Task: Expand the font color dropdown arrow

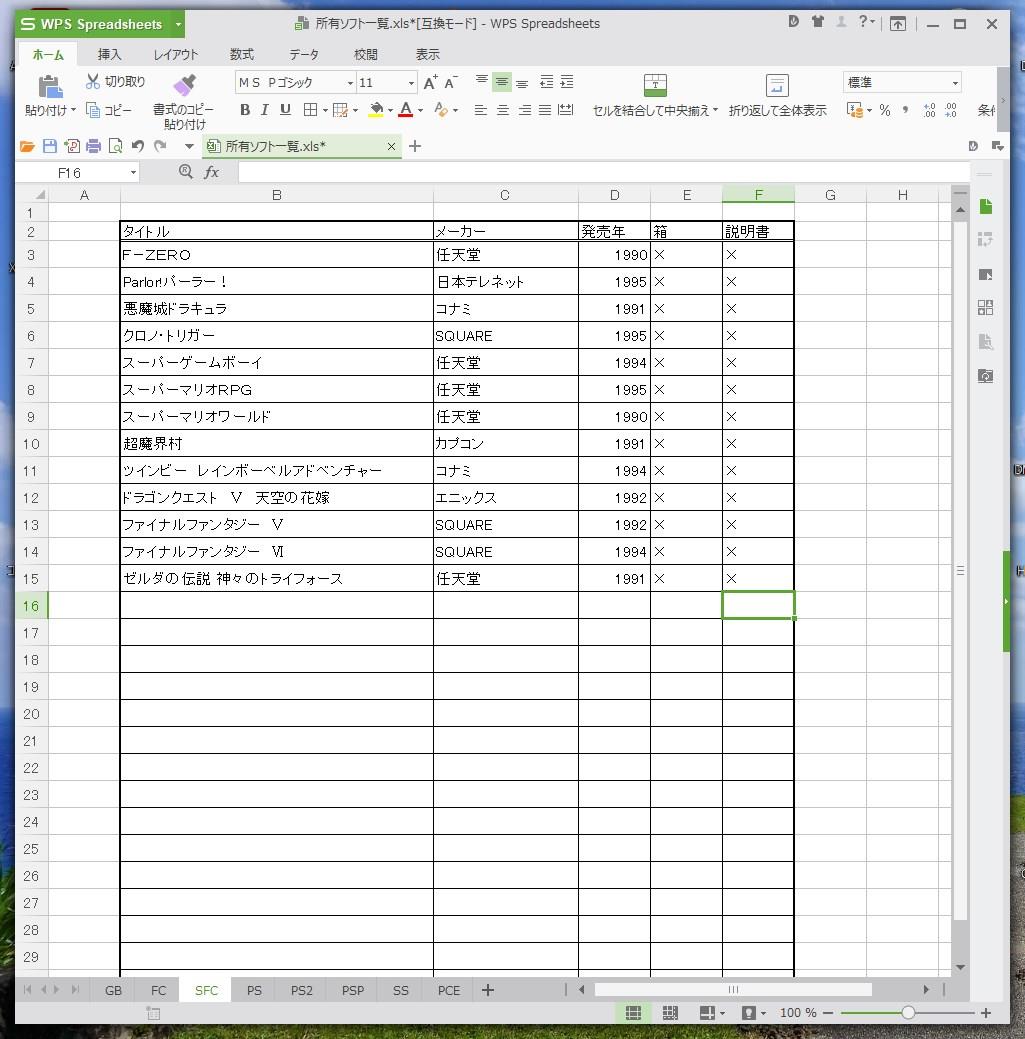Action: tap(420, 111)
